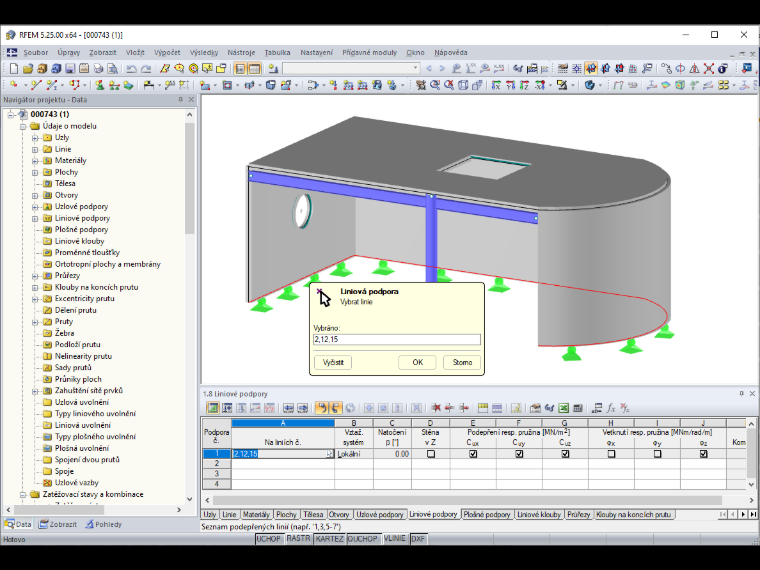Viewport: 760px width, 570px height.
Task: Open the Výpočet menu
Action: 167,52
